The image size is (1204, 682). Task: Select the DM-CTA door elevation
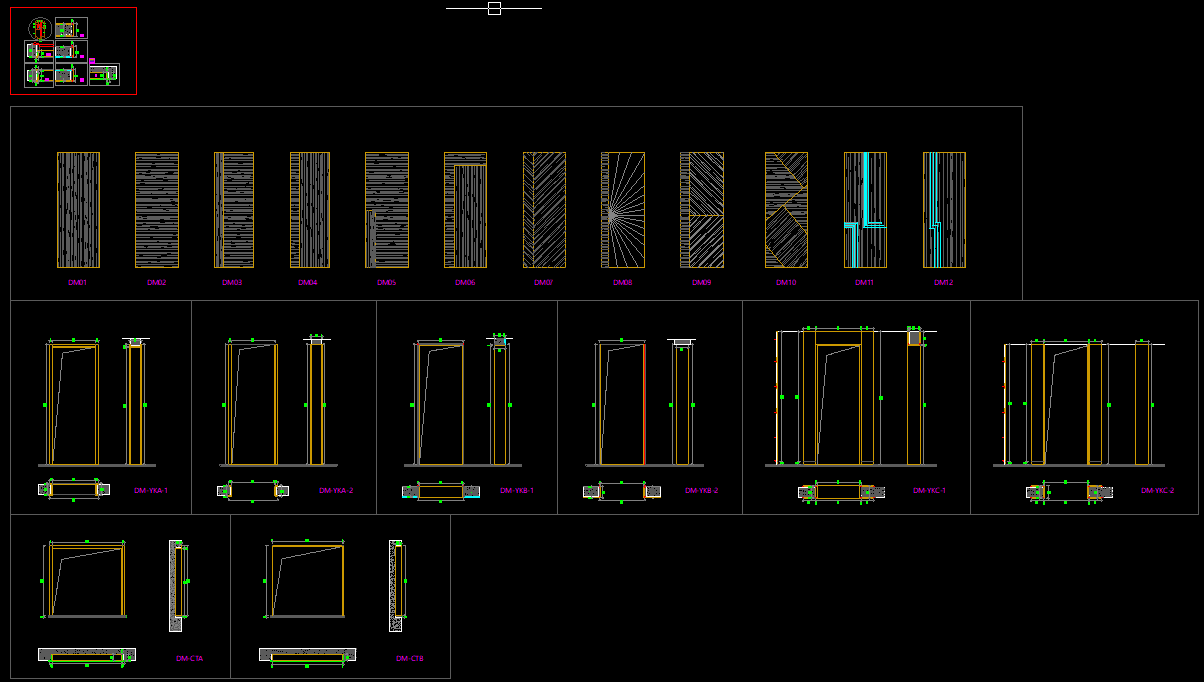pyautogui.click(x=87, y=581)
